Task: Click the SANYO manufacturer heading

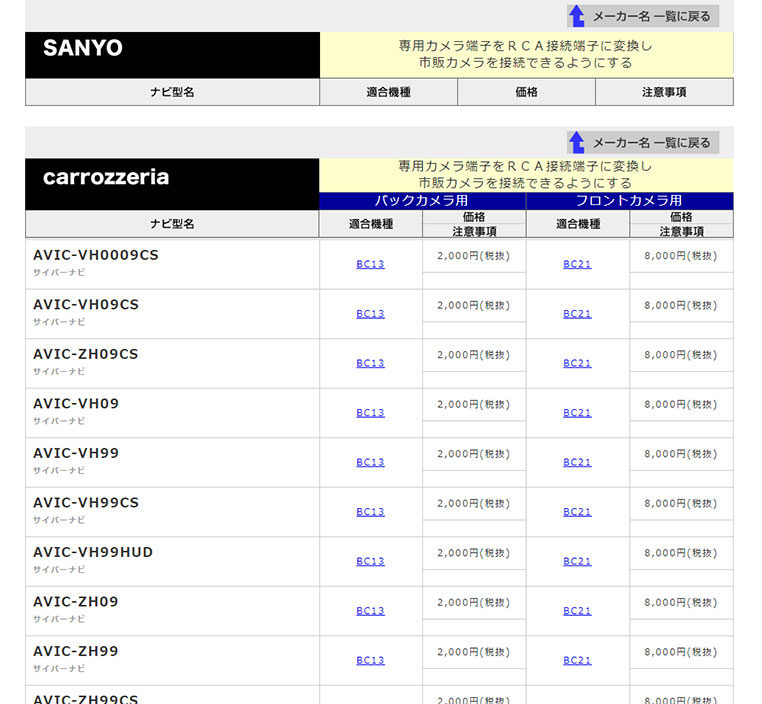Action: click(x=83, y=48)
